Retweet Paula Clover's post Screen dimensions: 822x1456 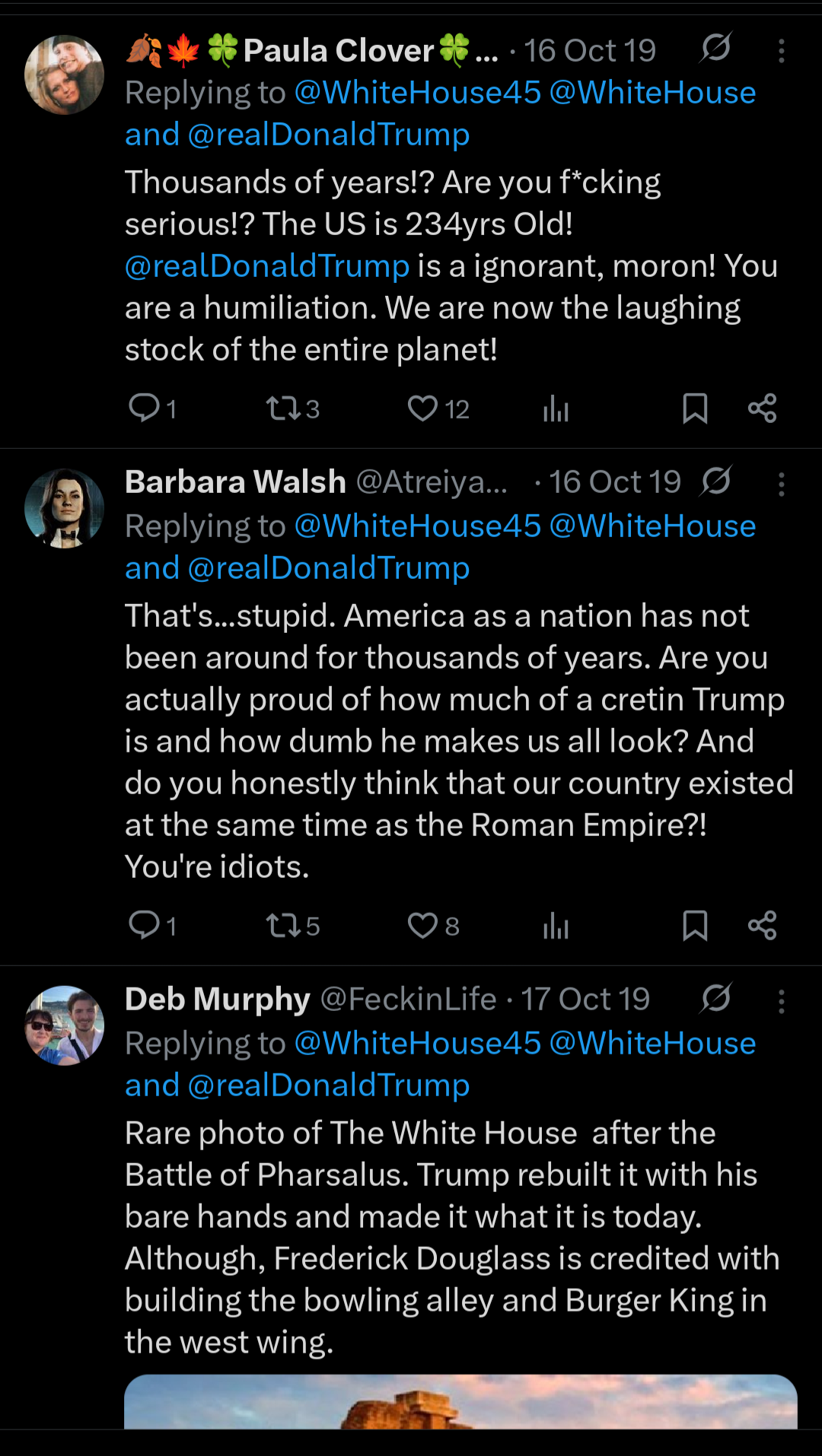click(x=283, y=409)
